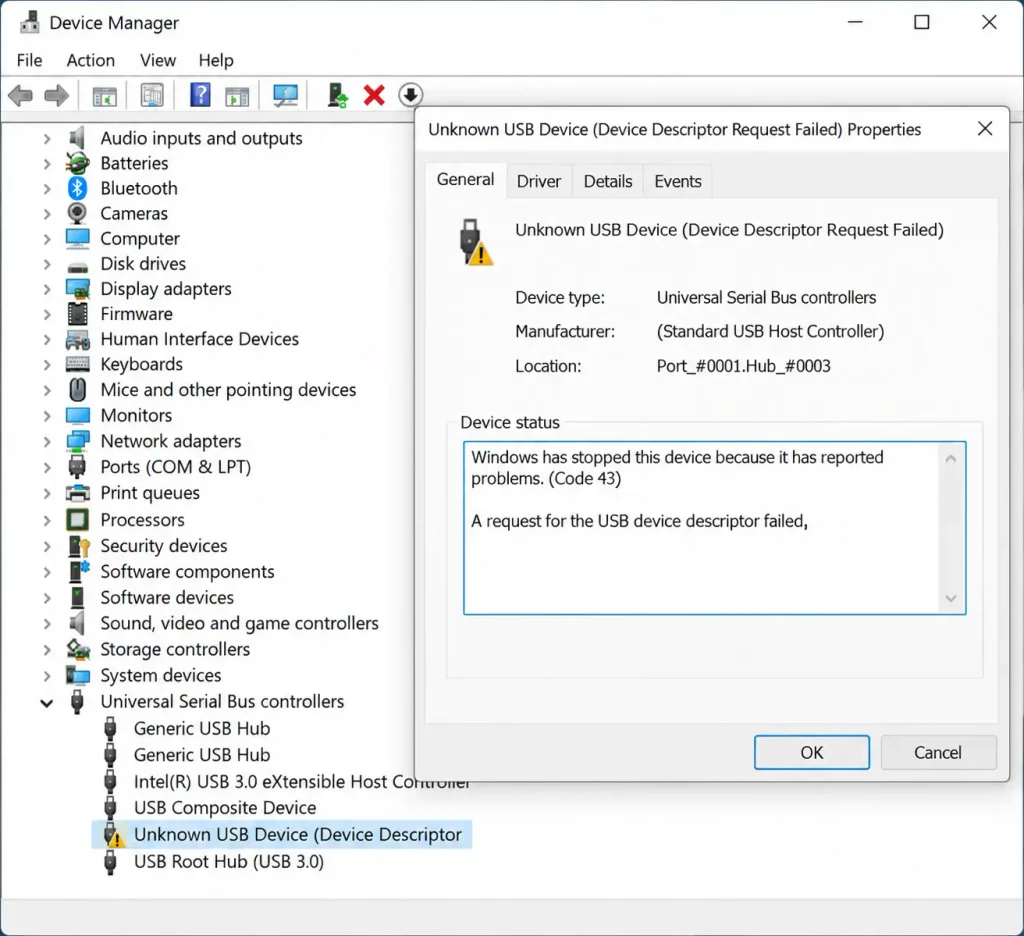Open the Help menu

[216, 60]
